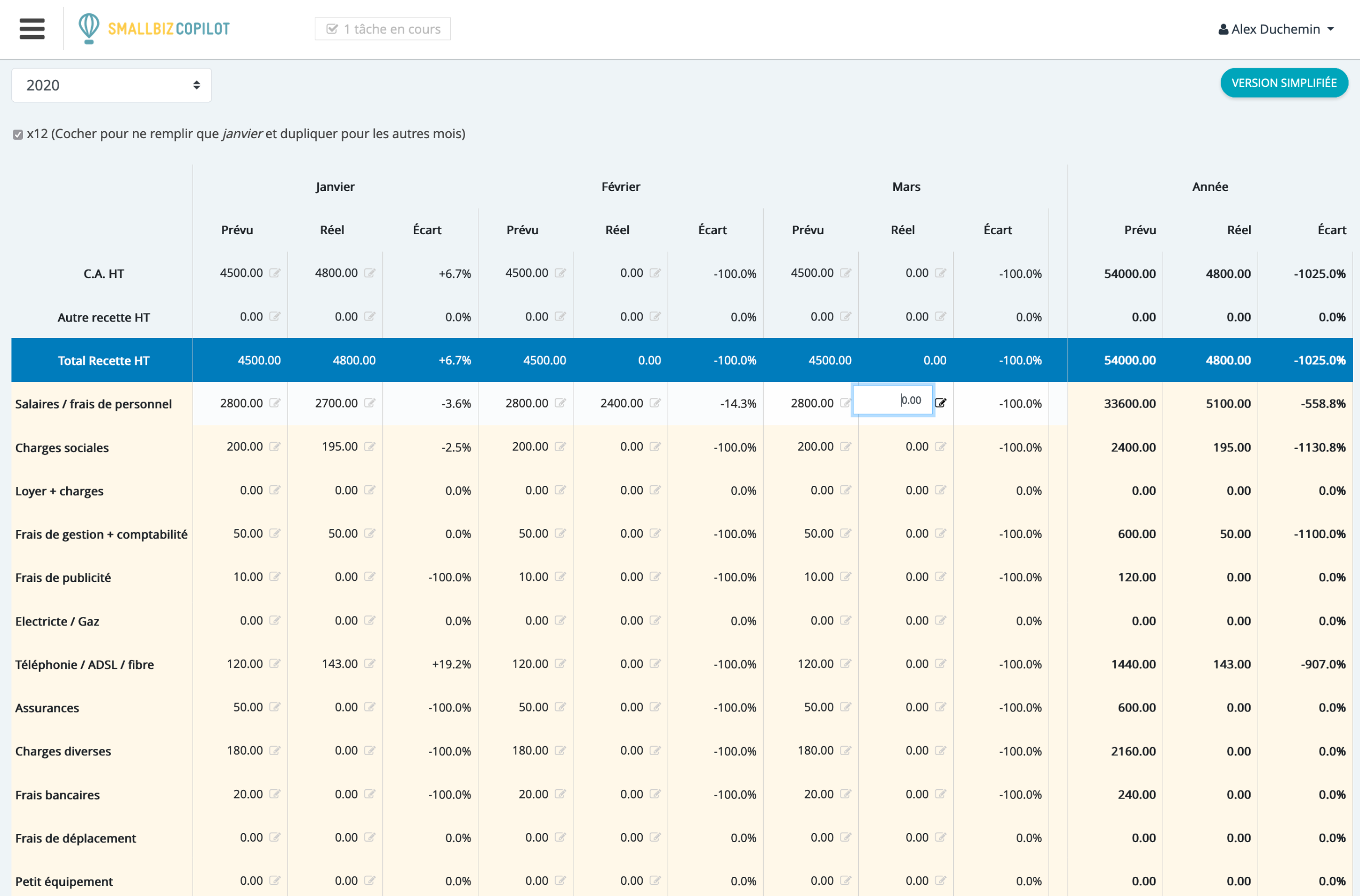Select the Total Recette HT row label

click(x=103, y=361)
